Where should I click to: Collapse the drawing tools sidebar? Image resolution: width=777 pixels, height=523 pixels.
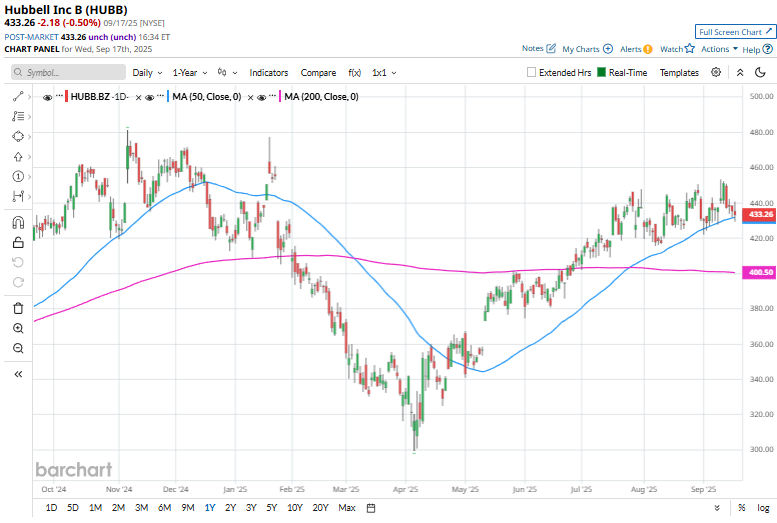click(18, 374)
